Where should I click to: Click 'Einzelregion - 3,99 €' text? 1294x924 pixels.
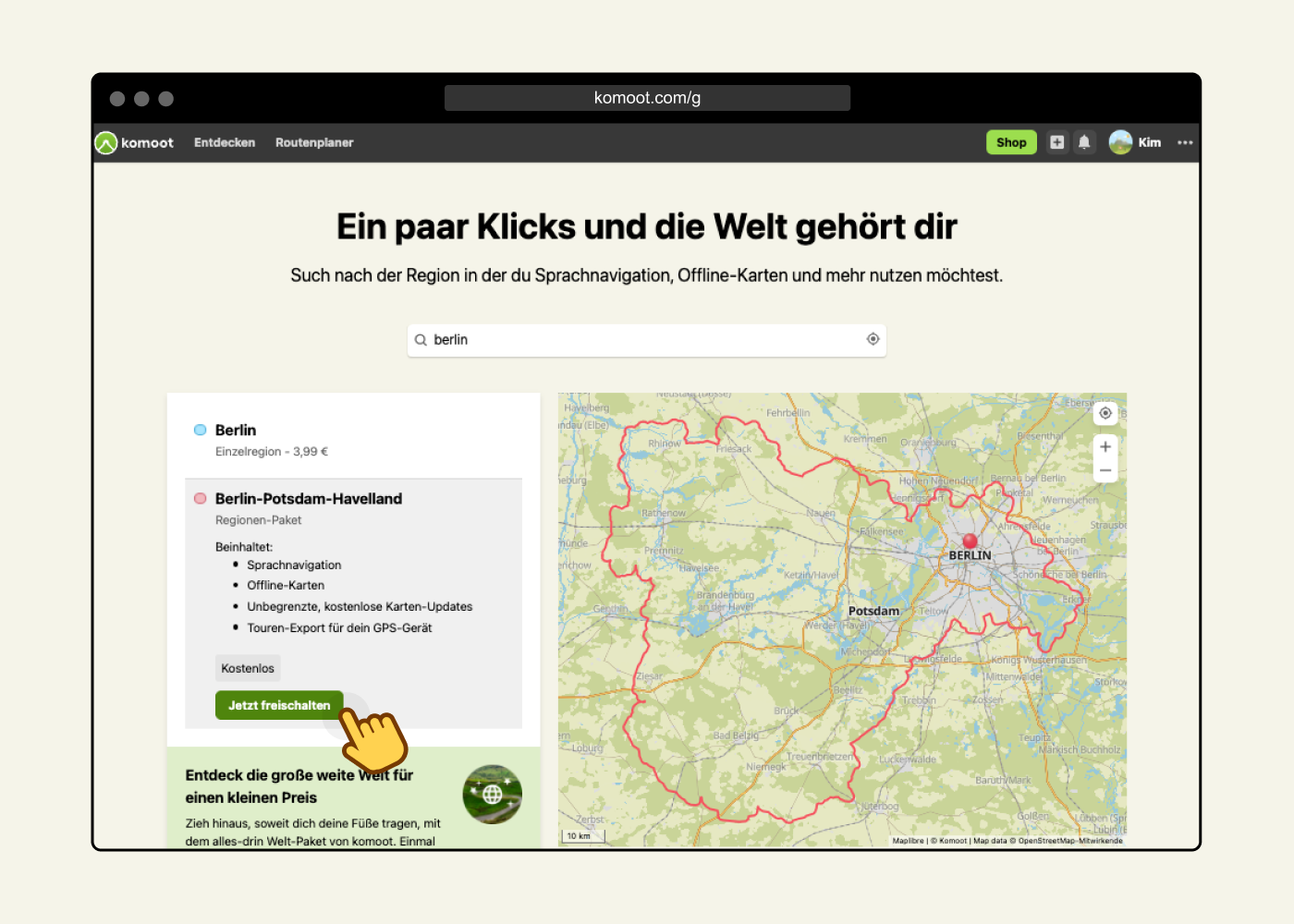click(272, 452)
